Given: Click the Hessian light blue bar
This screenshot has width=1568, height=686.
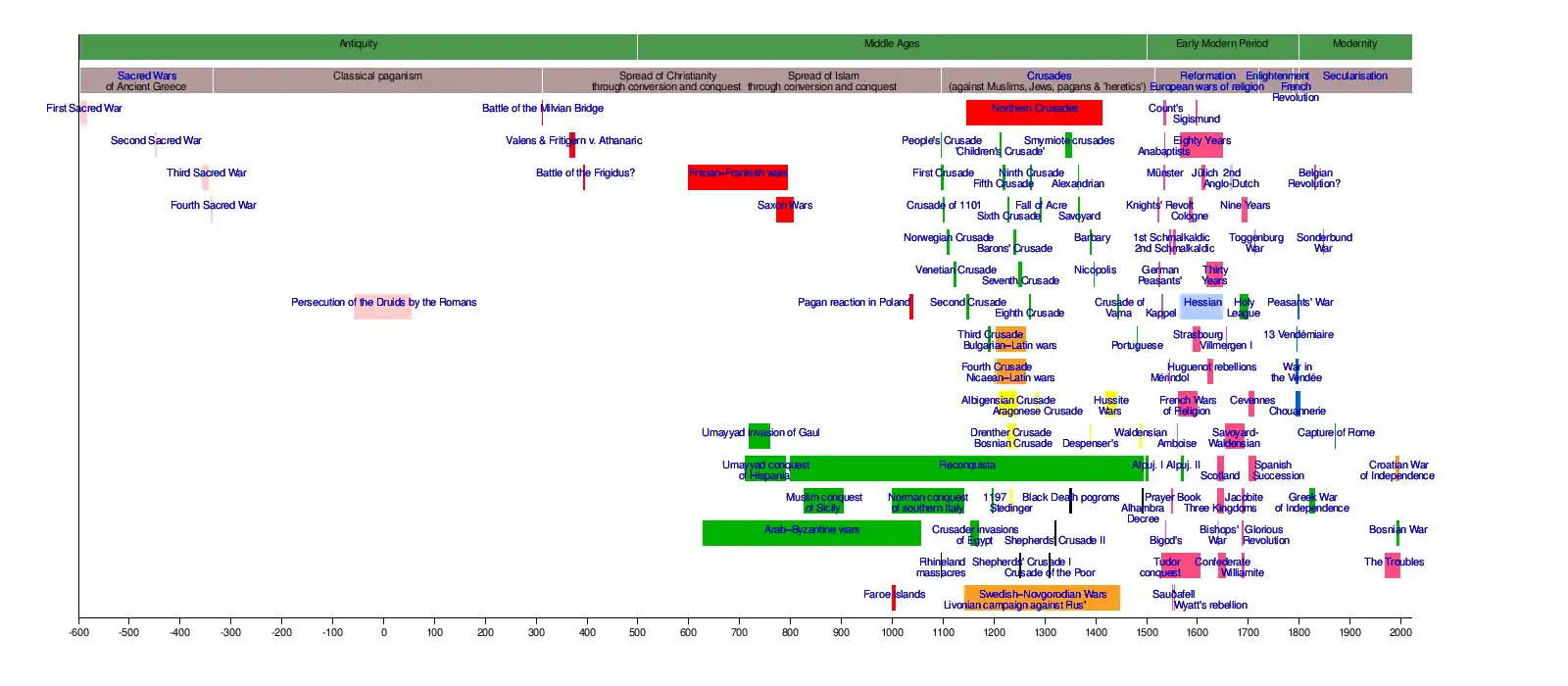Looking at the screenshot, I should click(1201, 305).
